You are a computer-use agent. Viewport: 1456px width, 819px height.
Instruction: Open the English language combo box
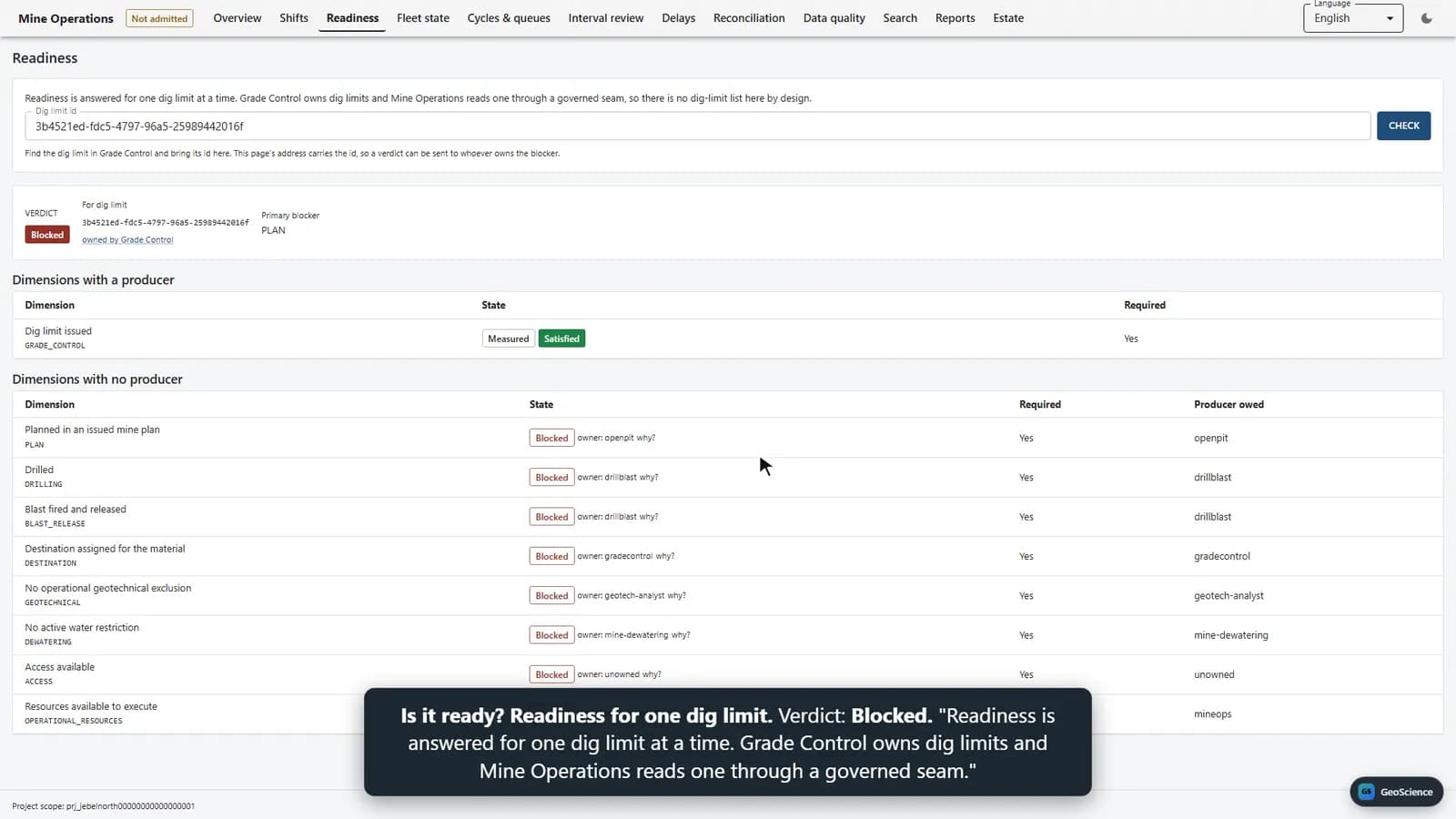1353,18
